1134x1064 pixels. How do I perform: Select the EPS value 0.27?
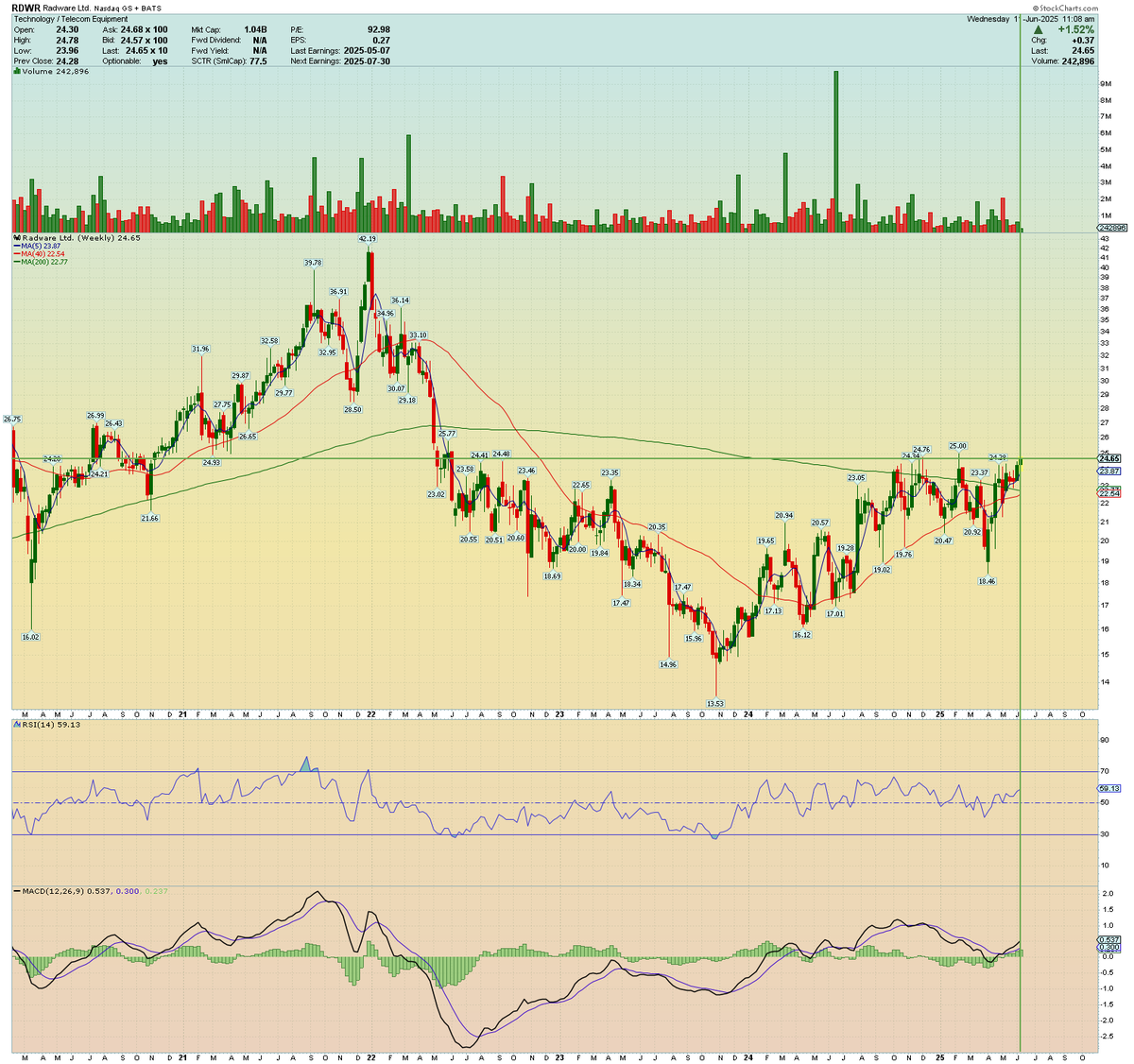click(x=381, y=40)
